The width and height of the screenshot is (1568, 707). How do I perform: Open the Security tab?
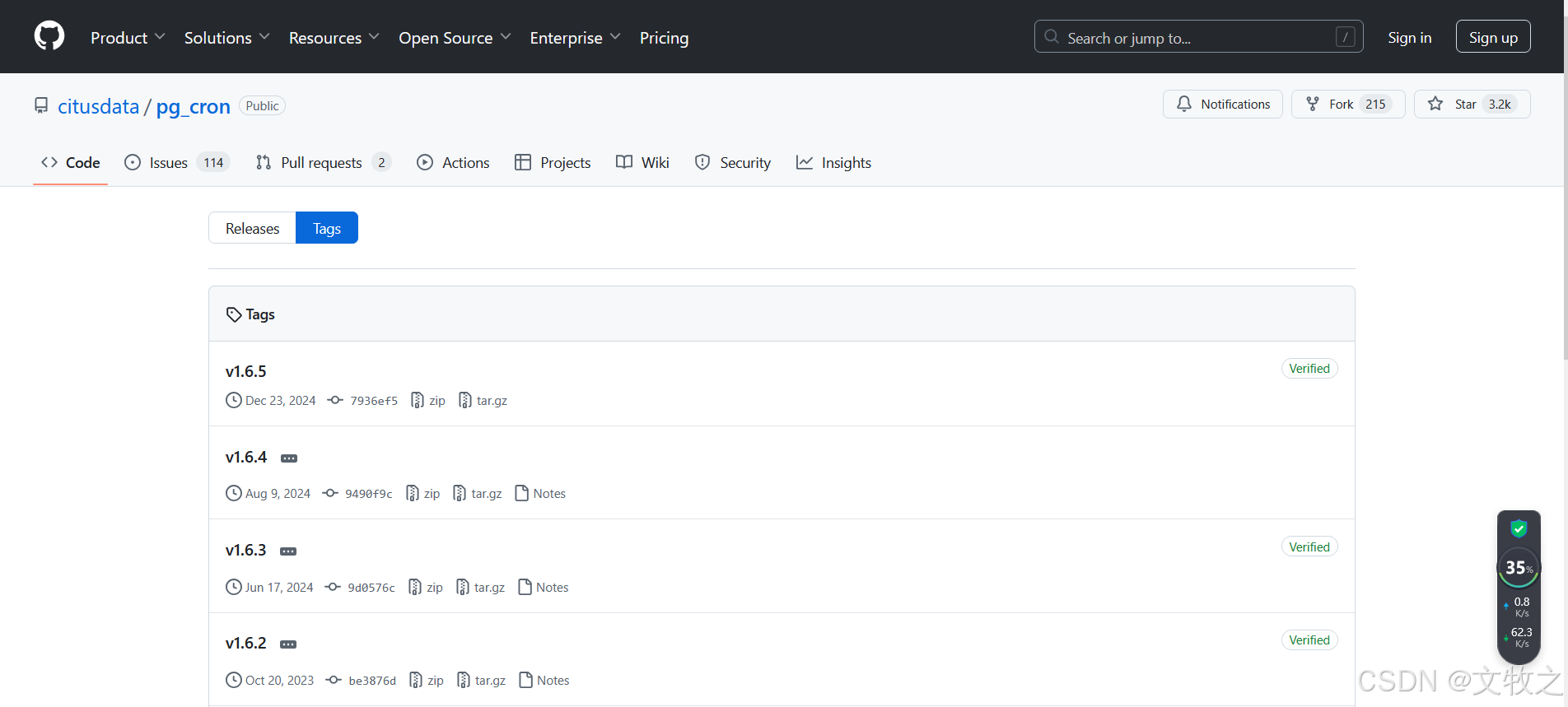[x=733, y=162]
